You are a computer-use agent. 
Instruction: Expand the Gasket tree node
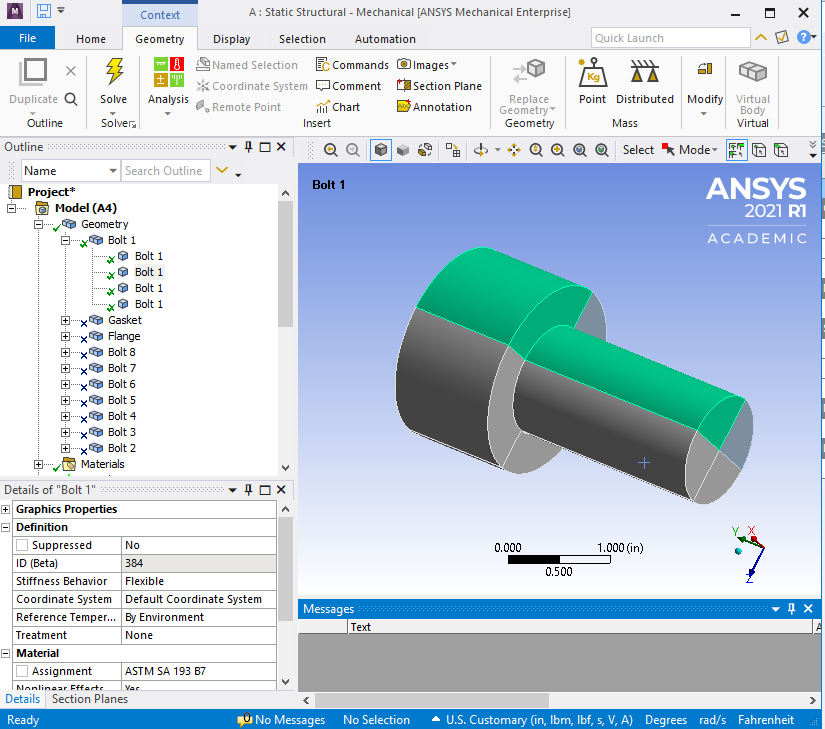point(66,320)
